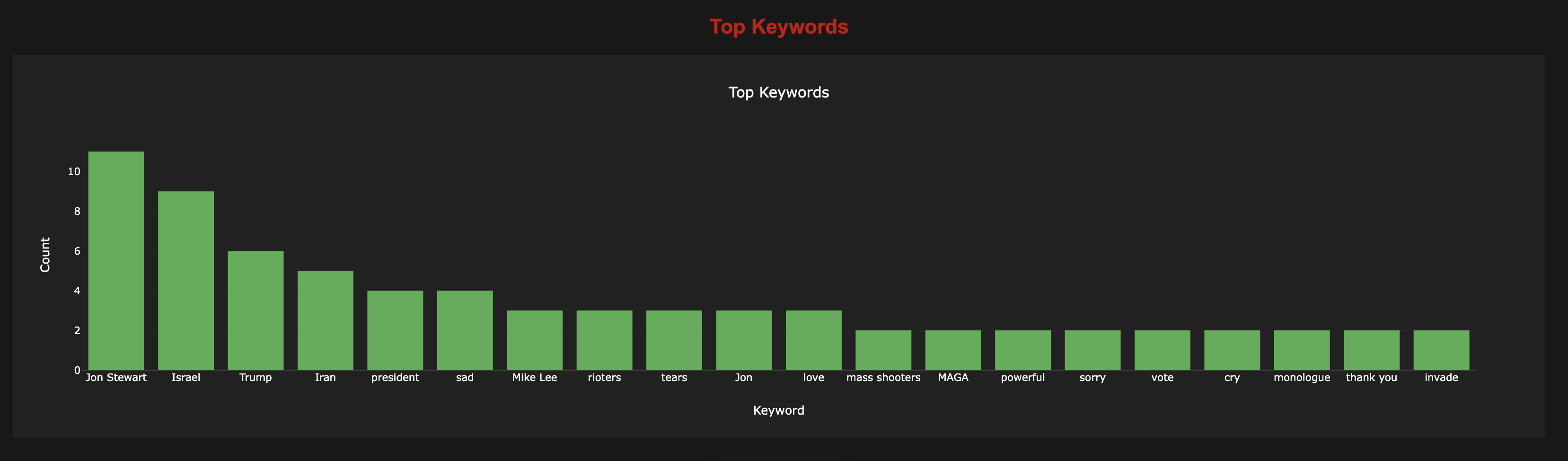Click the cry axis label
The width and height of the screenshot is (1568, 461).
point(1232,378)
